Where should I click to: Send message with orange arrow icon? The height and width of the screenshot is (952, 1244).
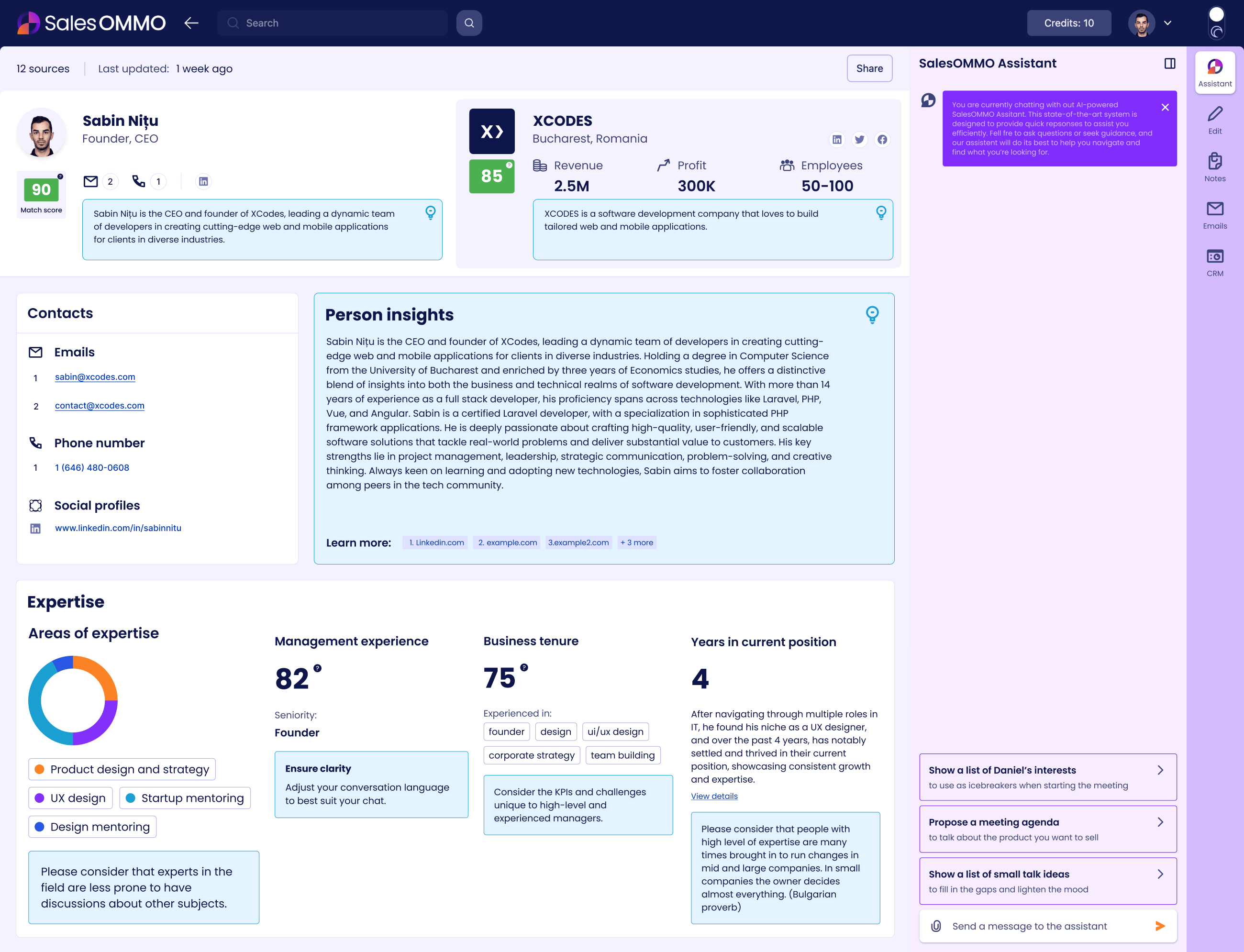tap(1160, 926)
